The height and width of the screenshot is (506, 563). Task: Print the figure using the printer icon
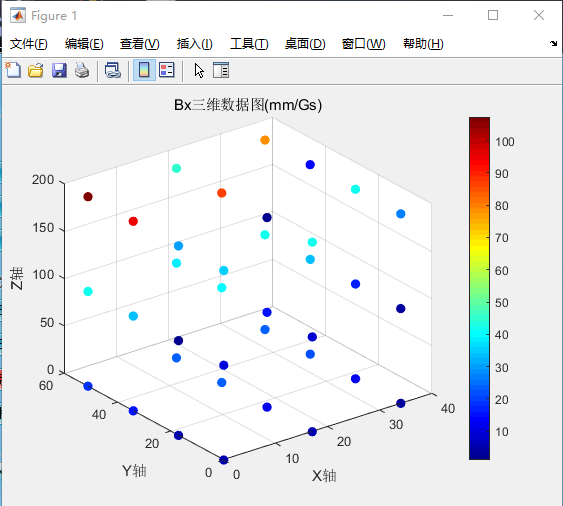tap(82, 70)
